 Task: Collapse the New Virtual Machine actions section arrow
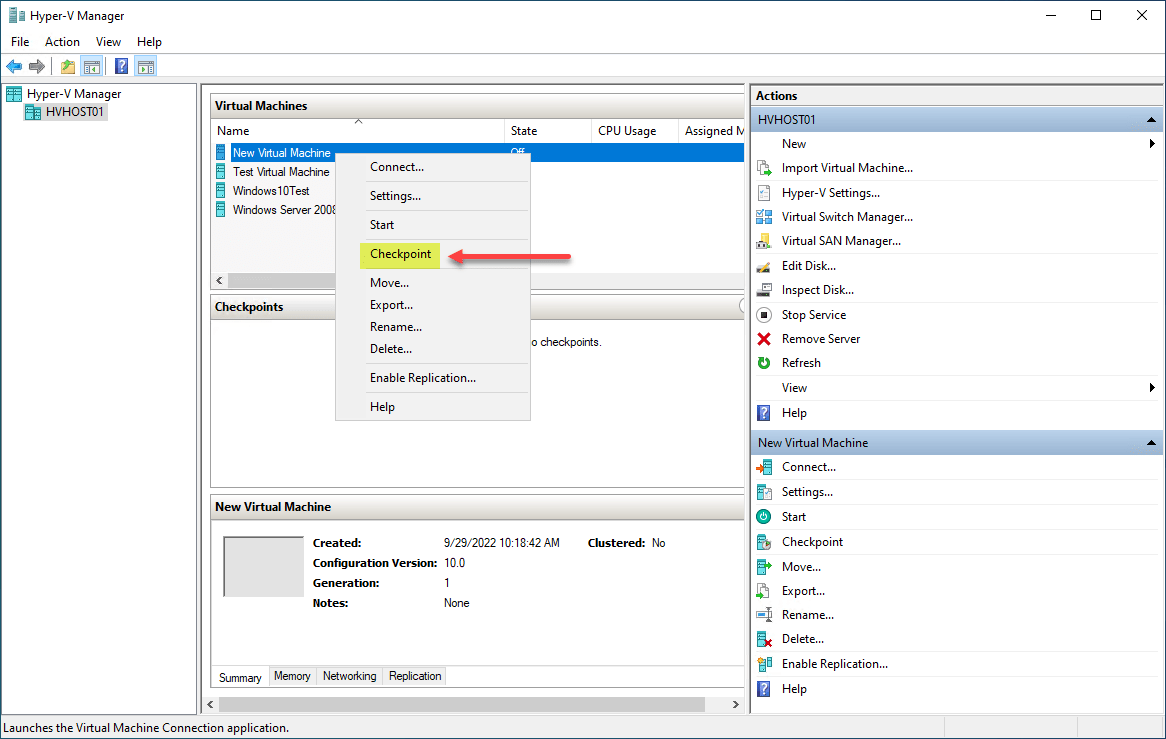coord(1151,443)
